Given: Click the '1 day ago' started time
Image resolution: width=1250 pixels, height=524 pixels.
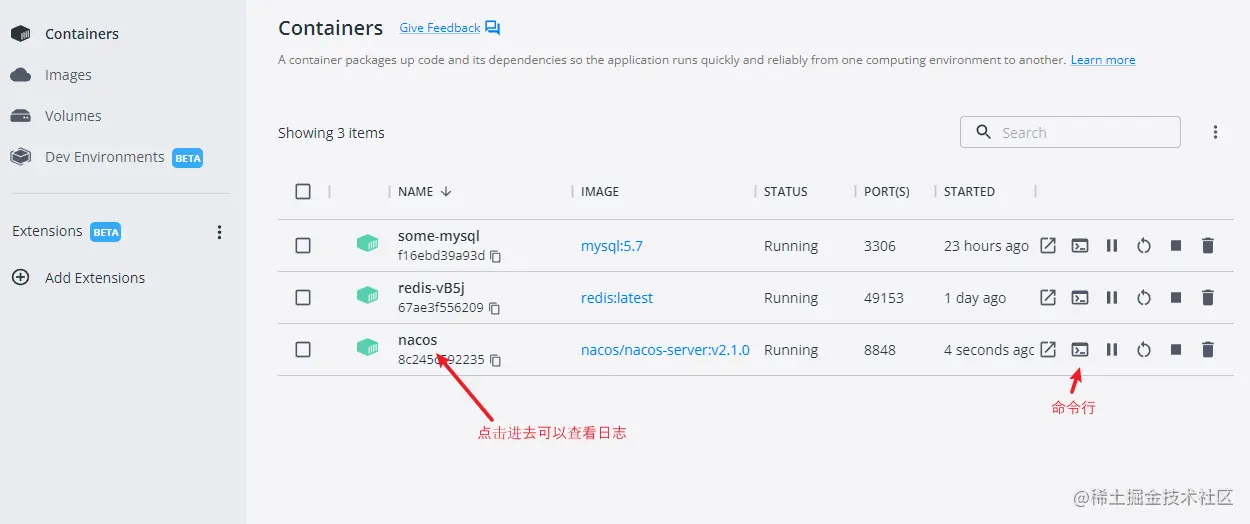Looking at the screenshot, I should [x=975, y=298].
